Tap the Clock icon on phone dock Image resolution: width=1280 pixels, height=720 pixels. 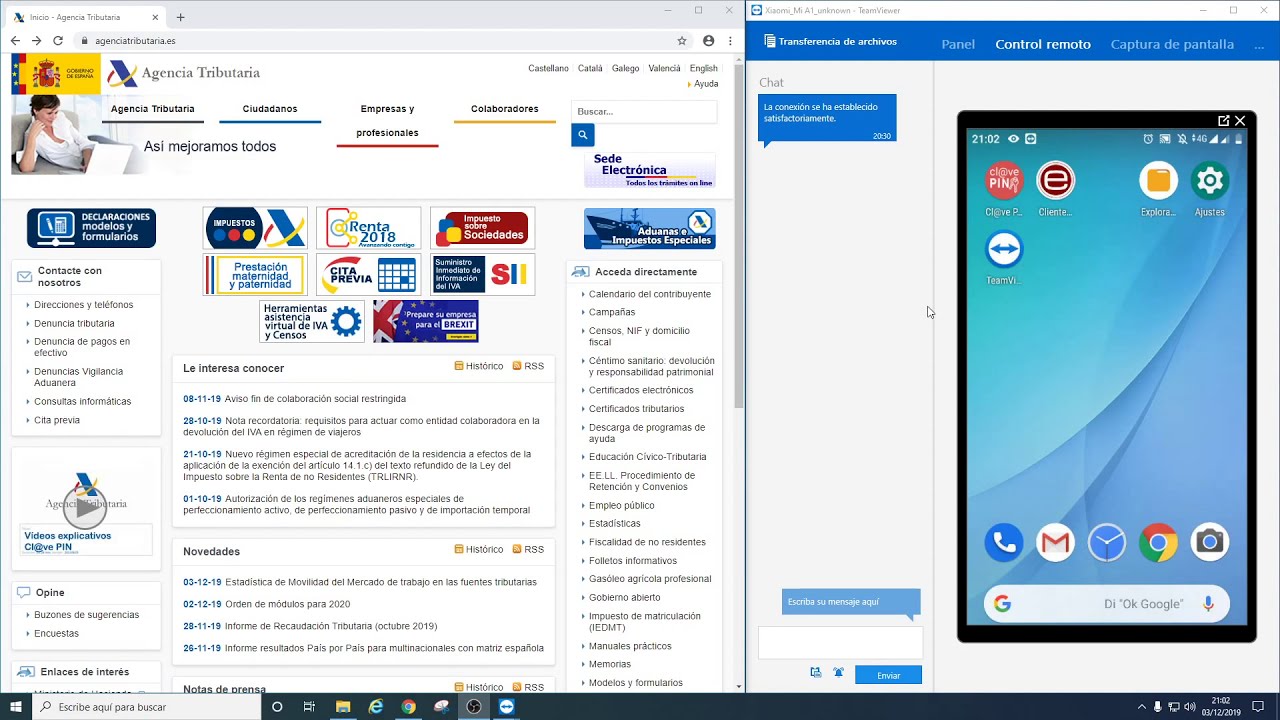1107,542
